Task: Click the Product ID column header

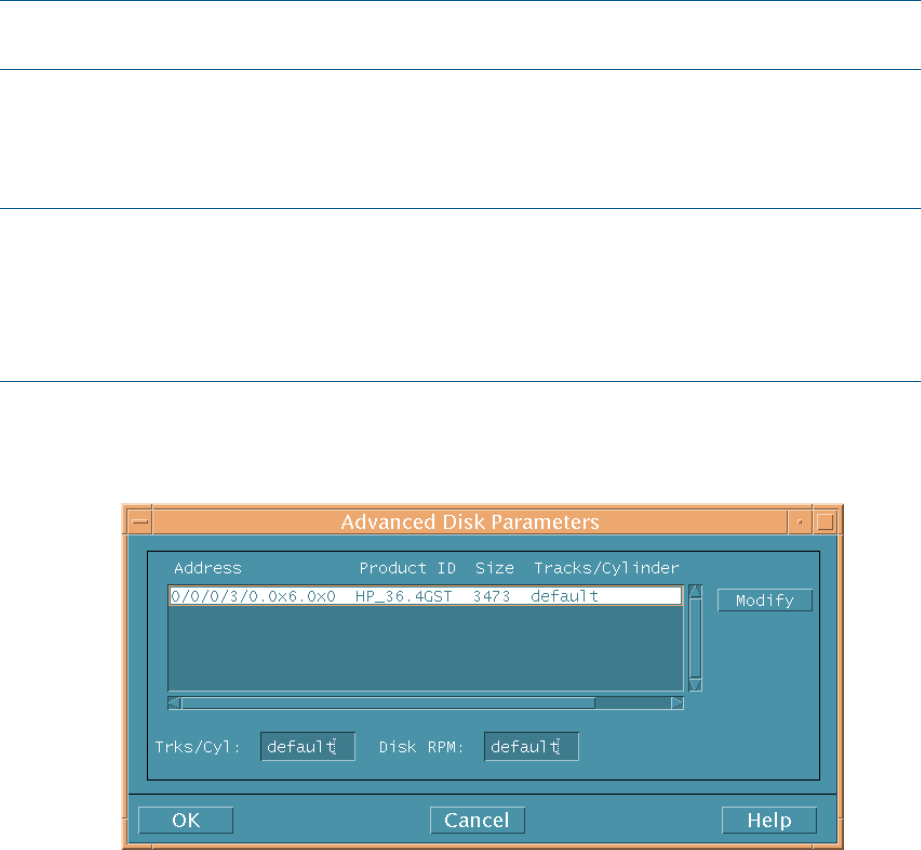Action: (x=408, y=568)
